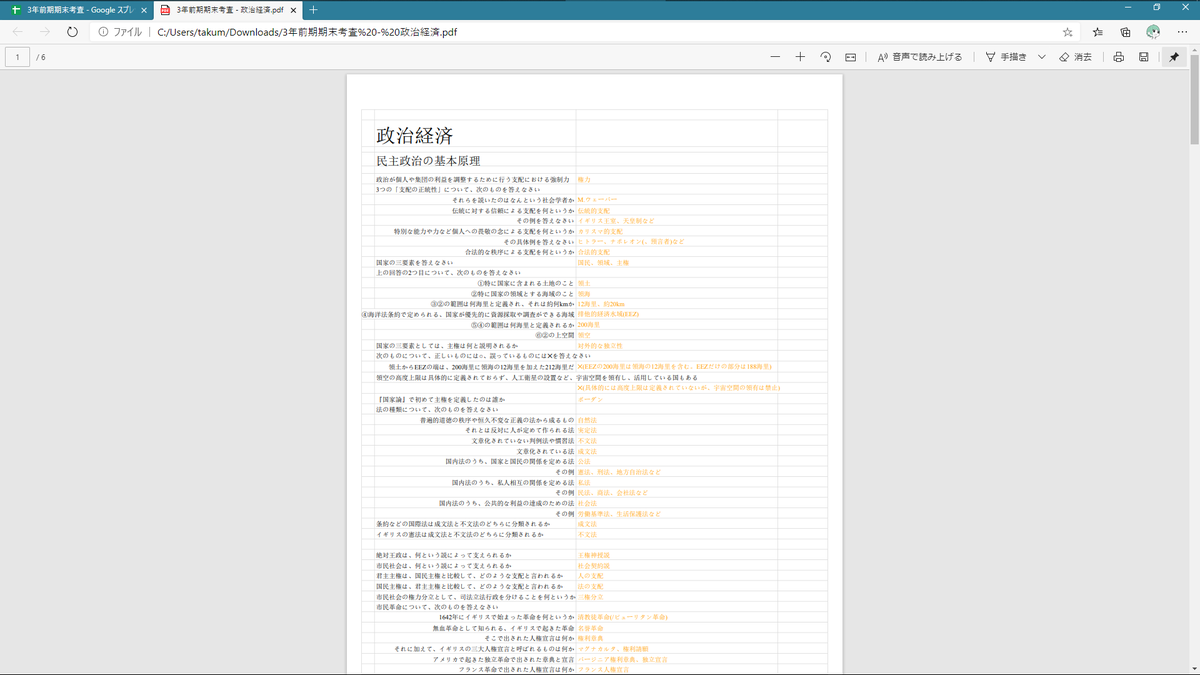1200x675 pixels.
Task: Close the 政治経済.pdf tab
Action: [293, 9]
